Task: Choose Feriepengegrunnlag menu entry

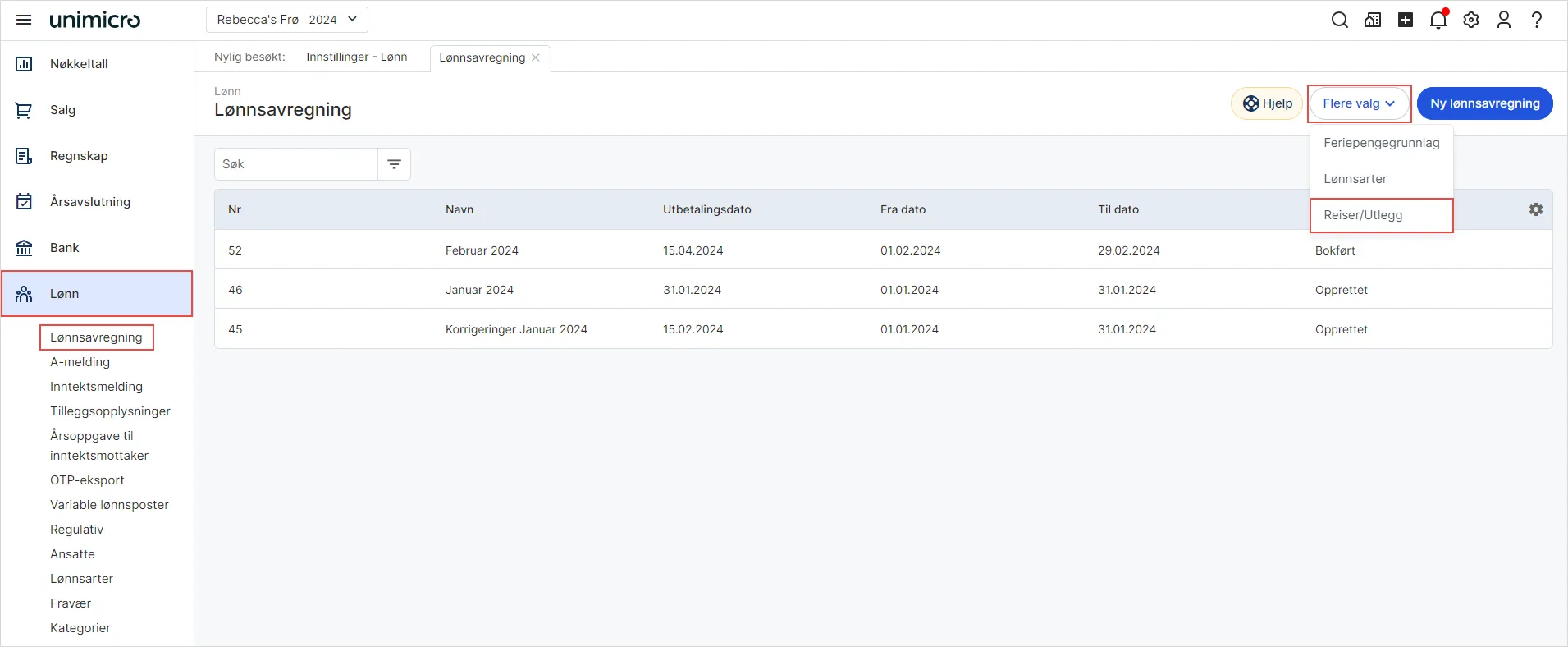Action: [1381, 143]
